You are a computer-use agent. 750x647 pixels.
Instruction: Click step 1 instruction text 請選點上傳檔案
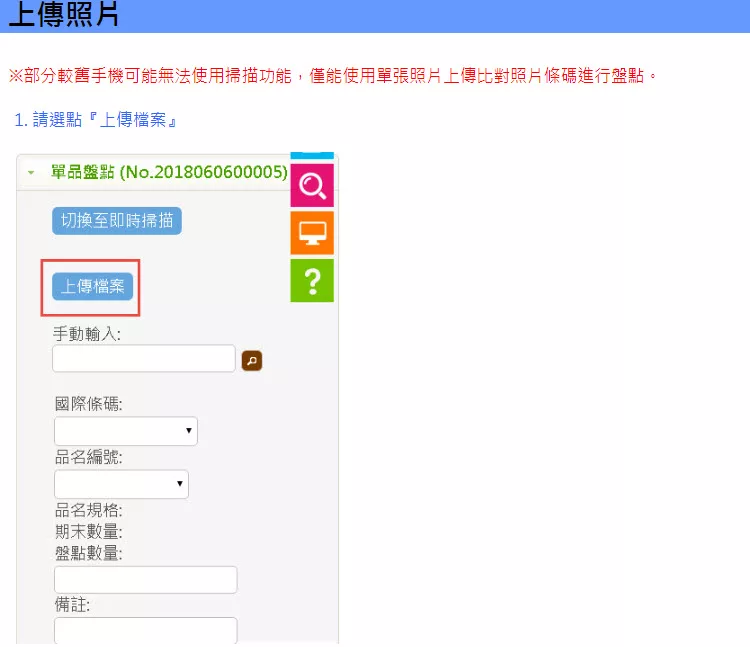click(97, 120)
